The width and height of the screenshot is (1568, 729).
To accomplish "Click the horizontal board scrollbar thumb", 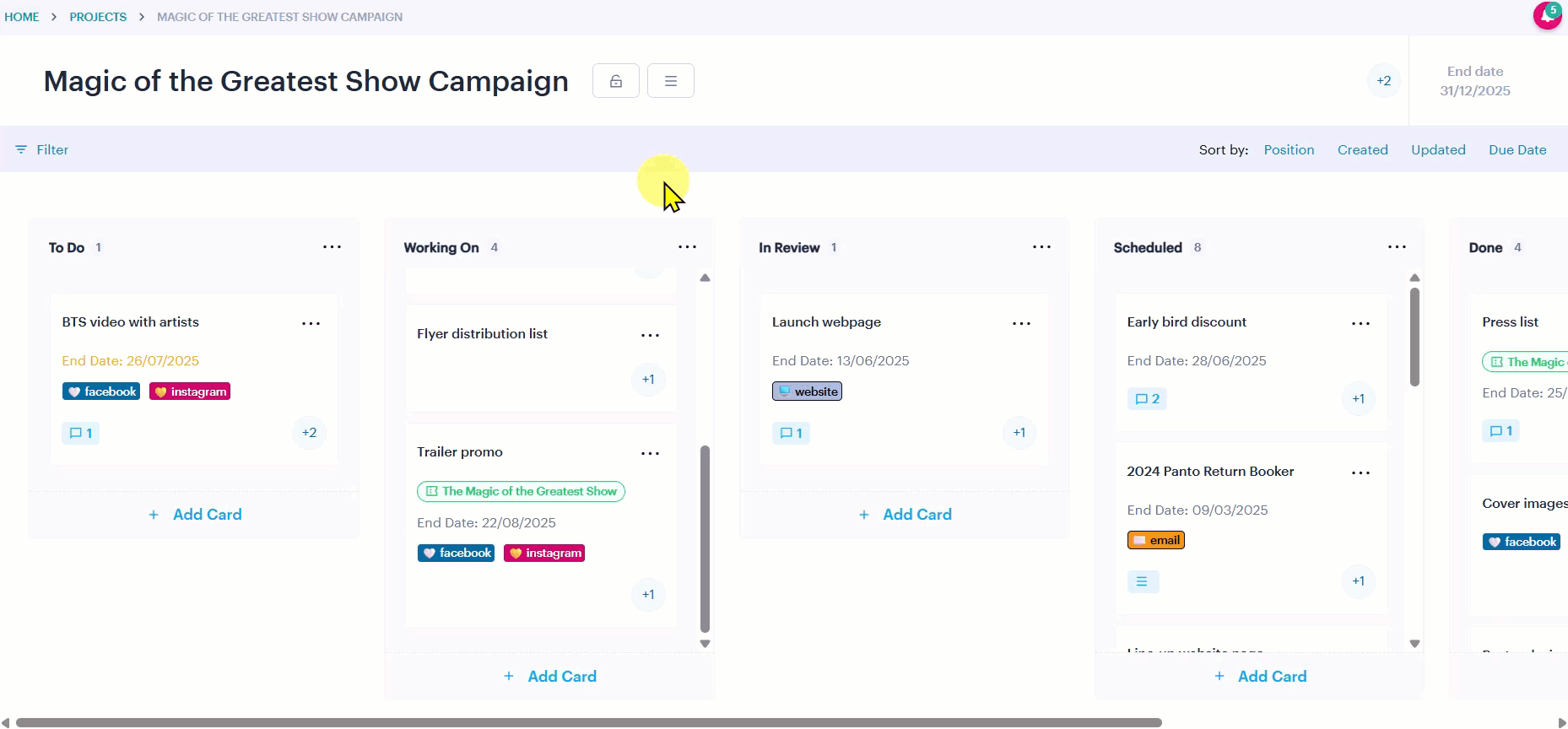I will tap(589, 722).
